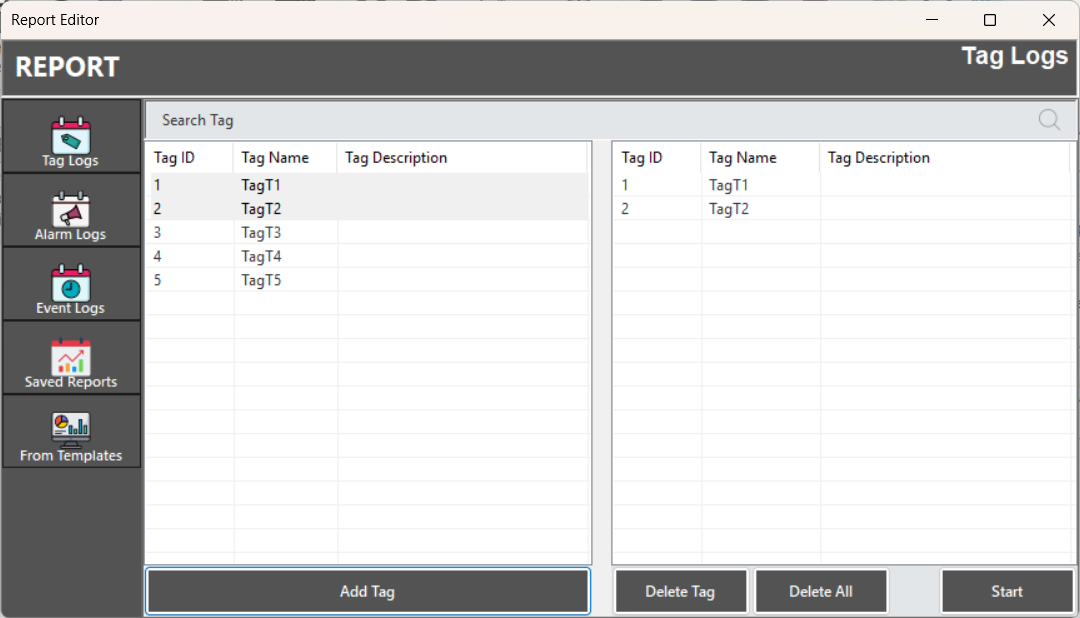Select TagT3 row in the left list
Screen dimensions: 1080x618
(x=369, y=232)
